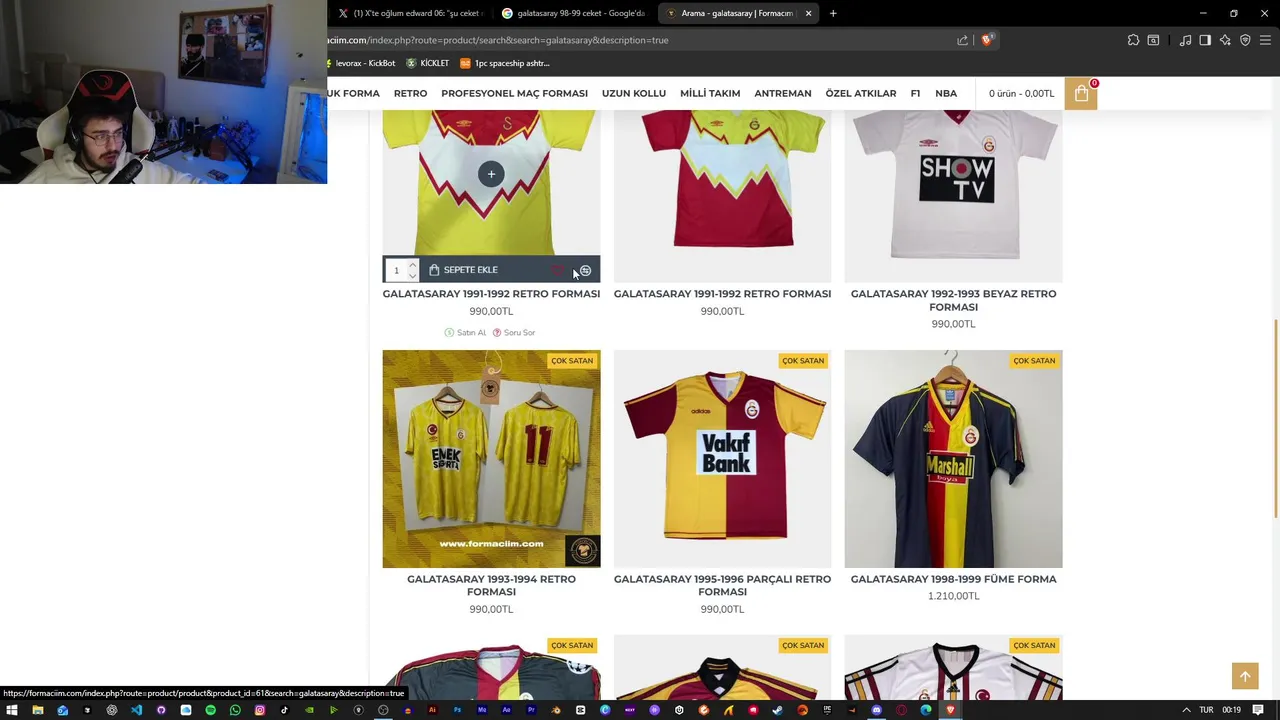This screenshot has height=720, width=1280.
Task: Click the Satın Al link
Action: (x=465, y=332)
